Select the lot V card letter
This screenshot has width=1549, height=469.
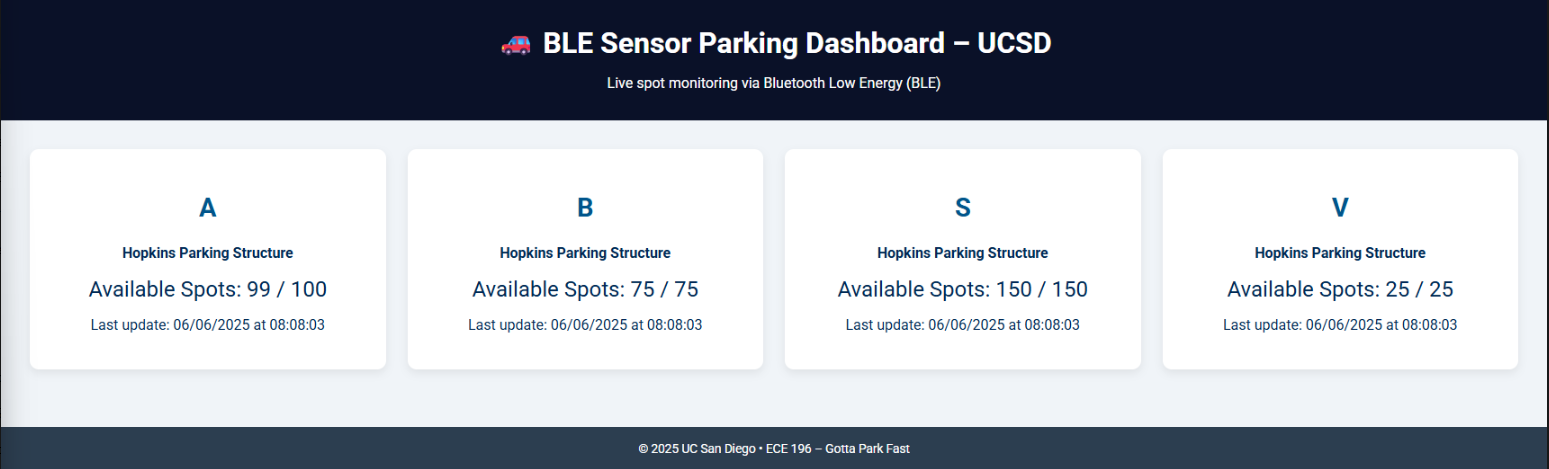point(1340,207)
